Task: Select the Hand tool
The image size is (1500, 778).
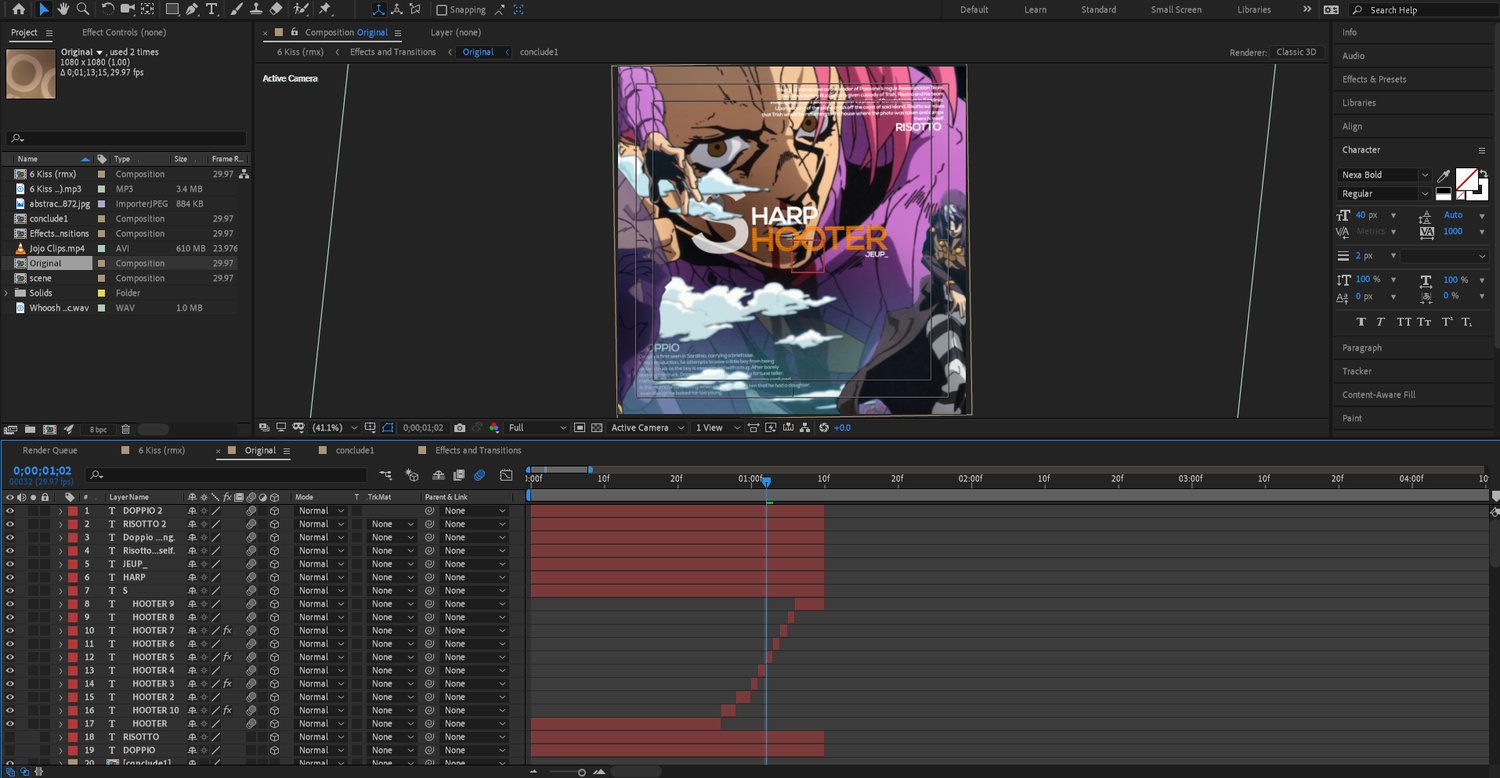Action: tap(63, 9)
